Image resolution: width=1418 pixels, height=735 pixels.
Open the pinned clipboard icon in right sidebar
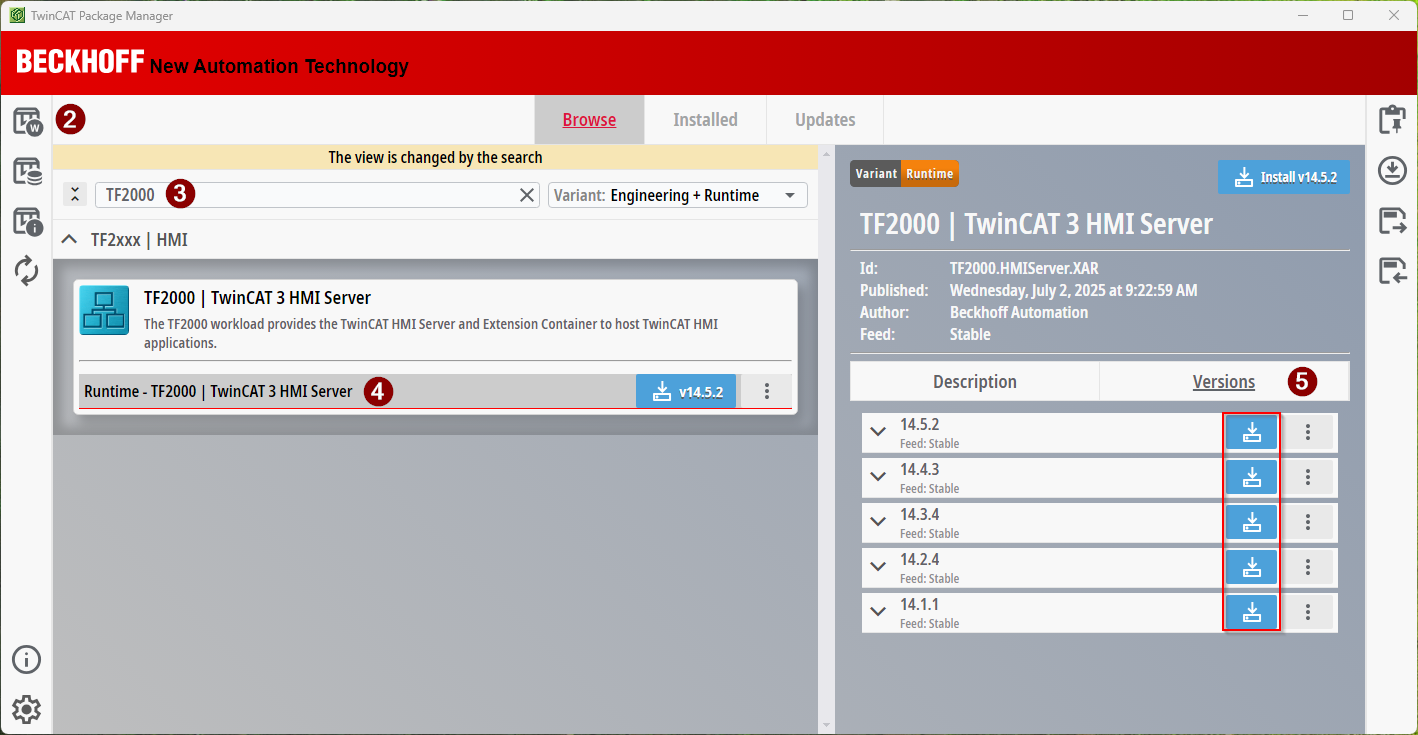1392,120
